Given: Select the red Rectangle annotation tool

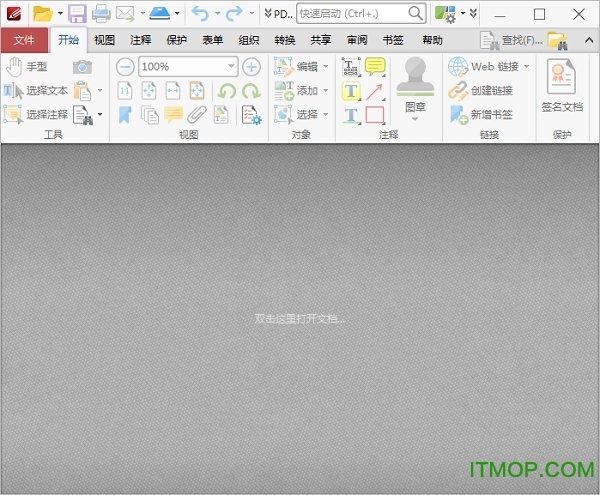Looking at the screenshot, I should (x=375, y=115).
